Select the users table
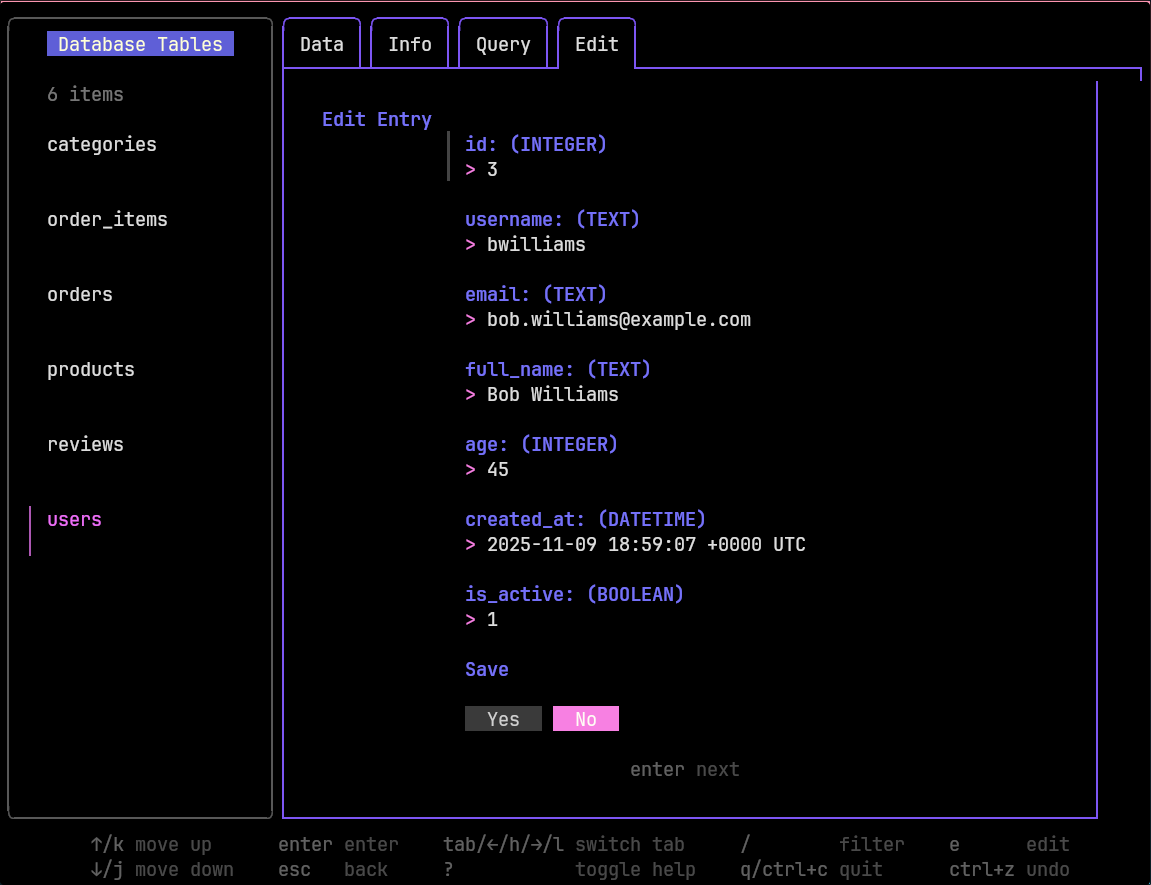 [74, 519]
